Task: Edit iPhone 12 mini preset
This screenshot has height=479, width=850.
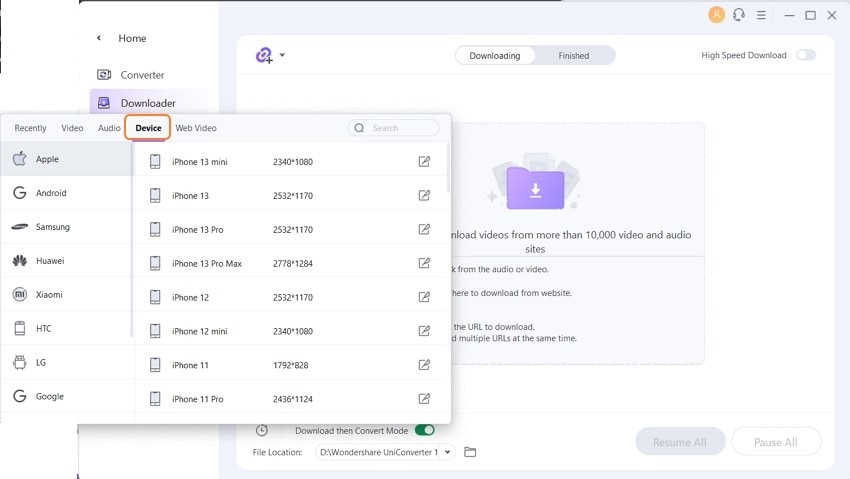Action: point(424,331)
